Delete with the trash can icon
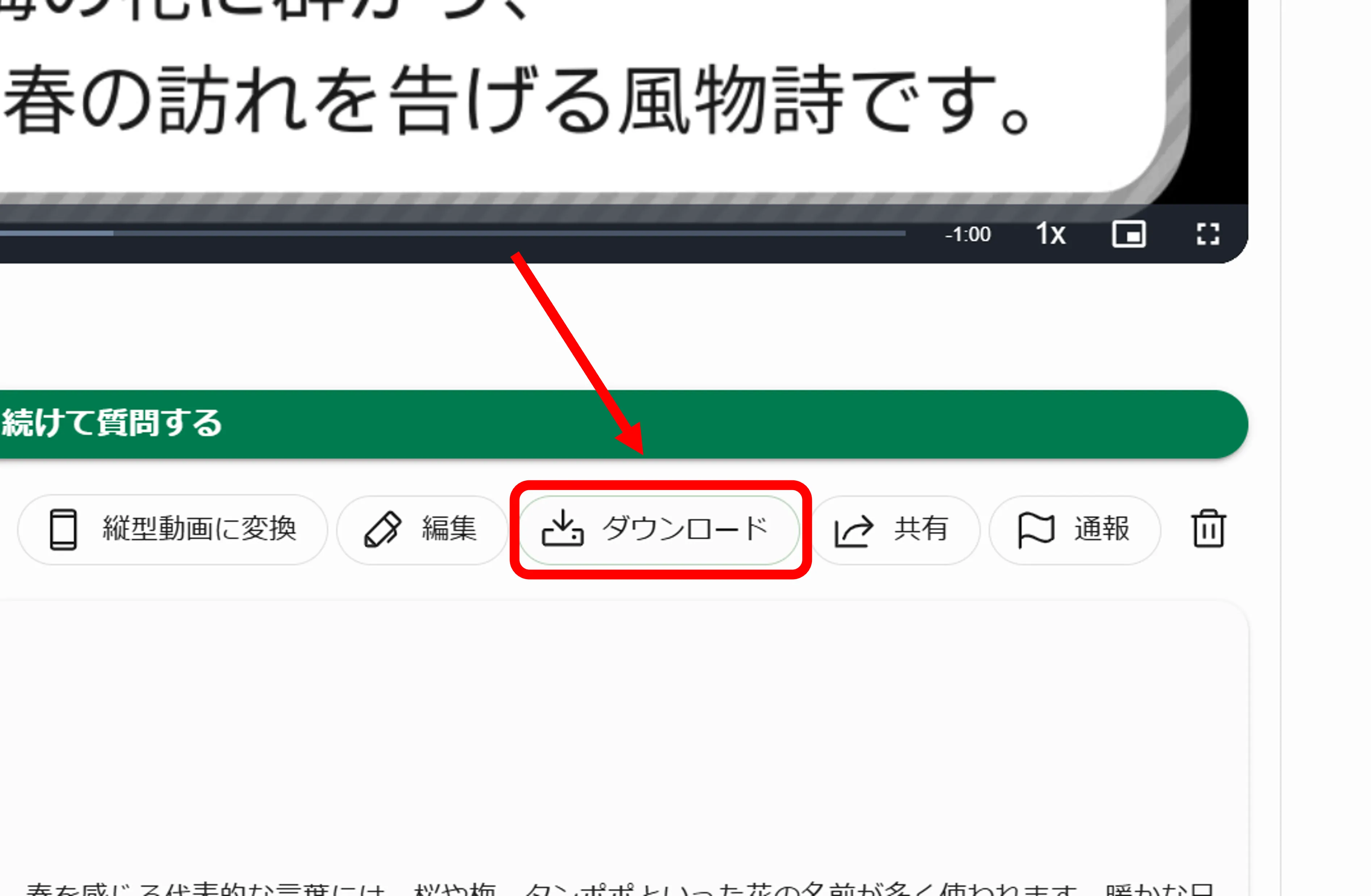 [x=1208, y=528]
